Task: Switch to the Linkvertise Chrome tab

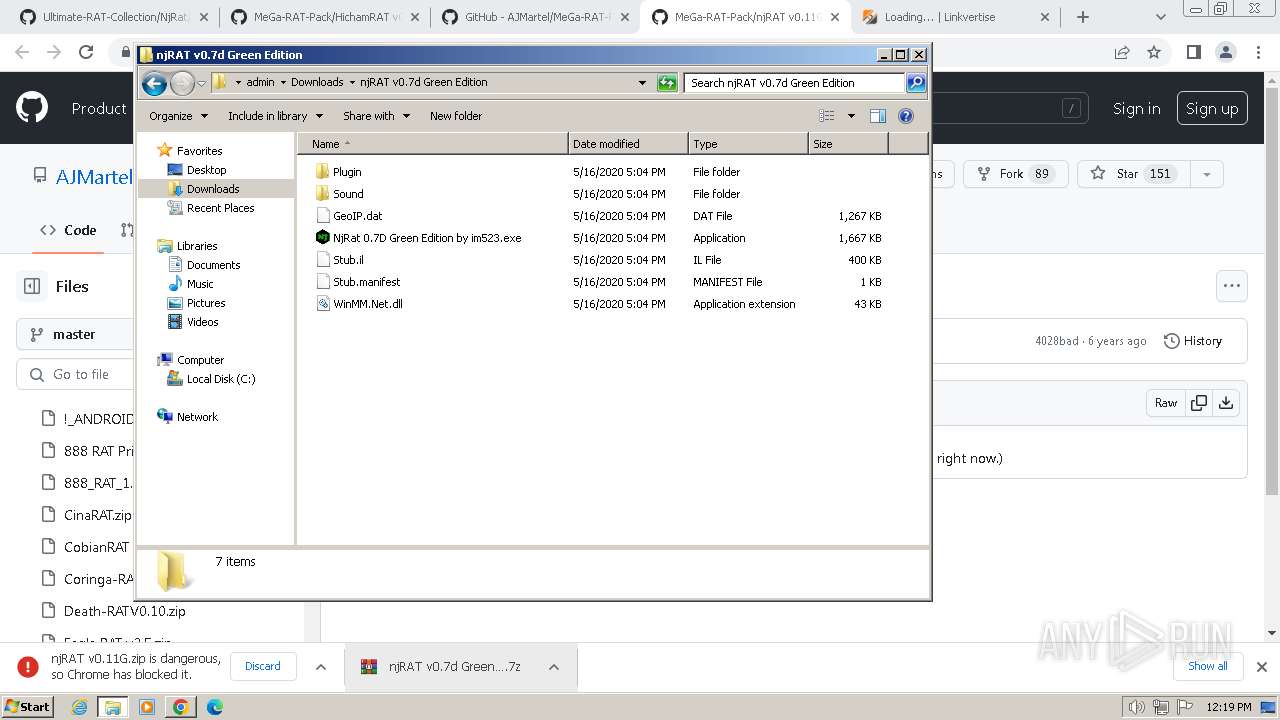Action: point(954,17)
